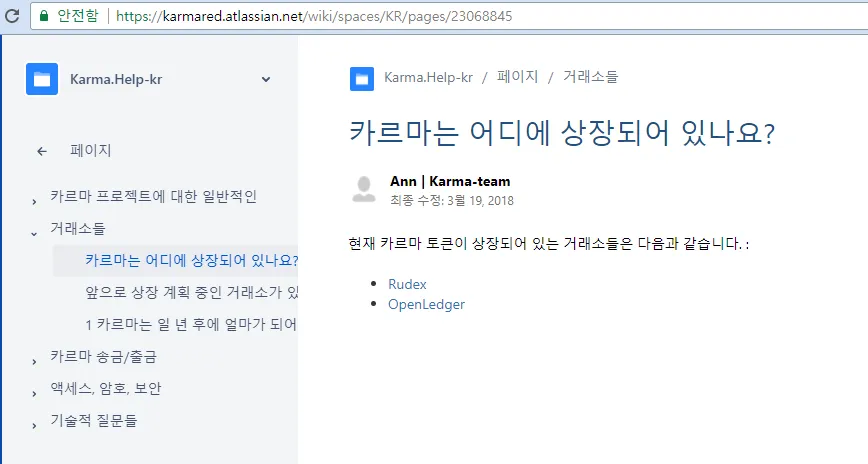This screenshot has height=464, width=868.
Task: Open 1 카르마는 일 년 후에 얼마가 page
Action: 192,324
